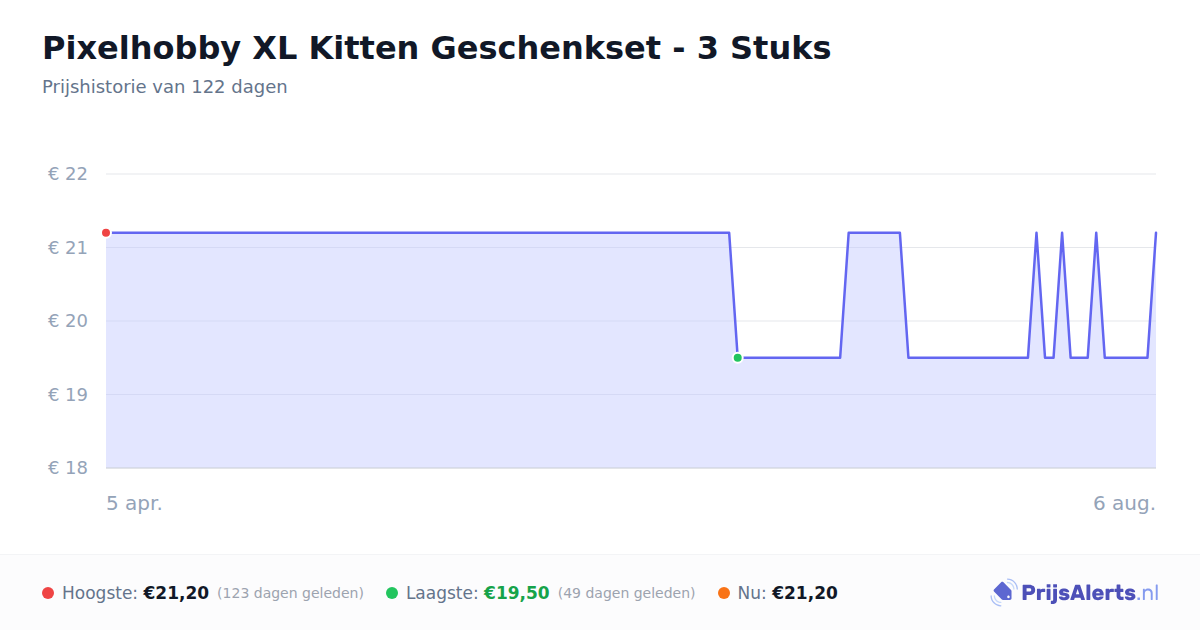Open the PrijsAlerts.nl brand link
Image resolution: width=1200 pixels, height=630 pixels.
[1075, 593]
